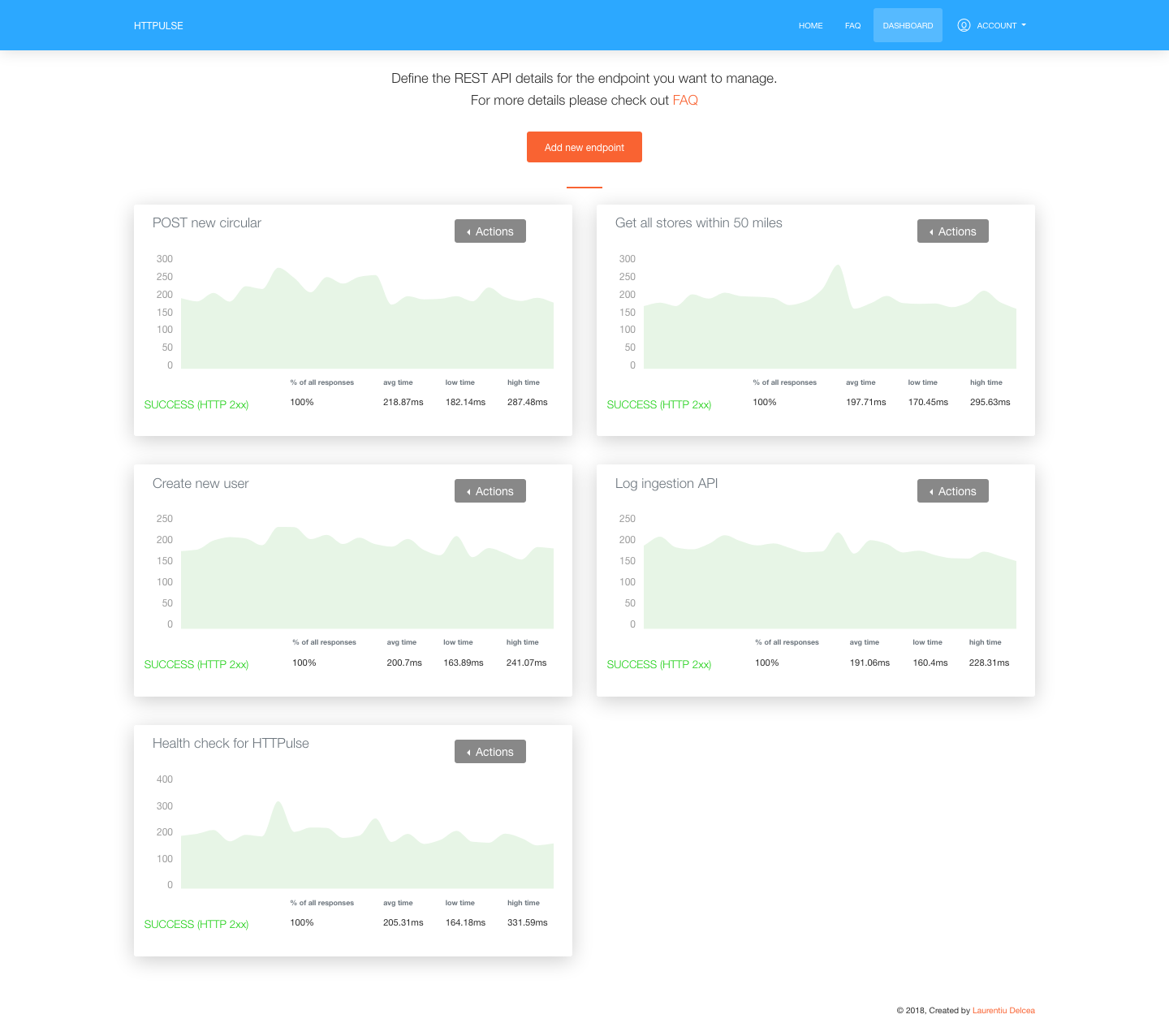The height and width of the screenshot is (1036, 1169).
Task: Click the arrow inside Get all stores Actions
Action: click(930, 231)
